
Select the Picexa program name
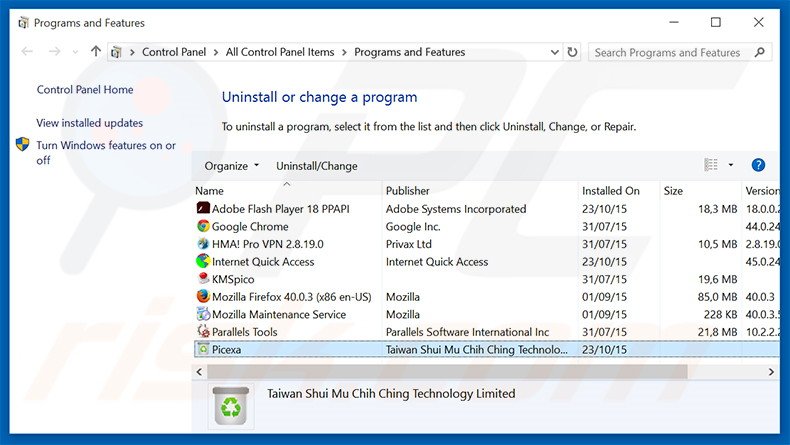pos(226,349)
